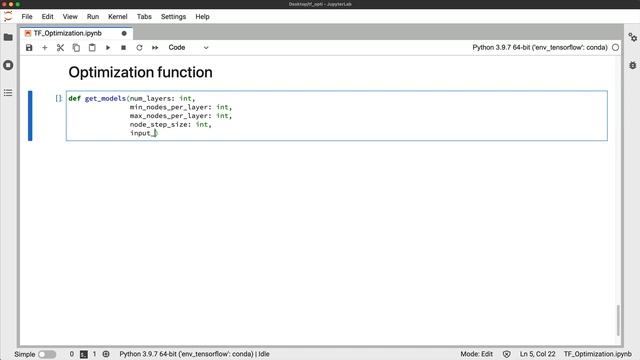Open the property inspector gears icon
The image size is (640, 360).
(633, 38)
